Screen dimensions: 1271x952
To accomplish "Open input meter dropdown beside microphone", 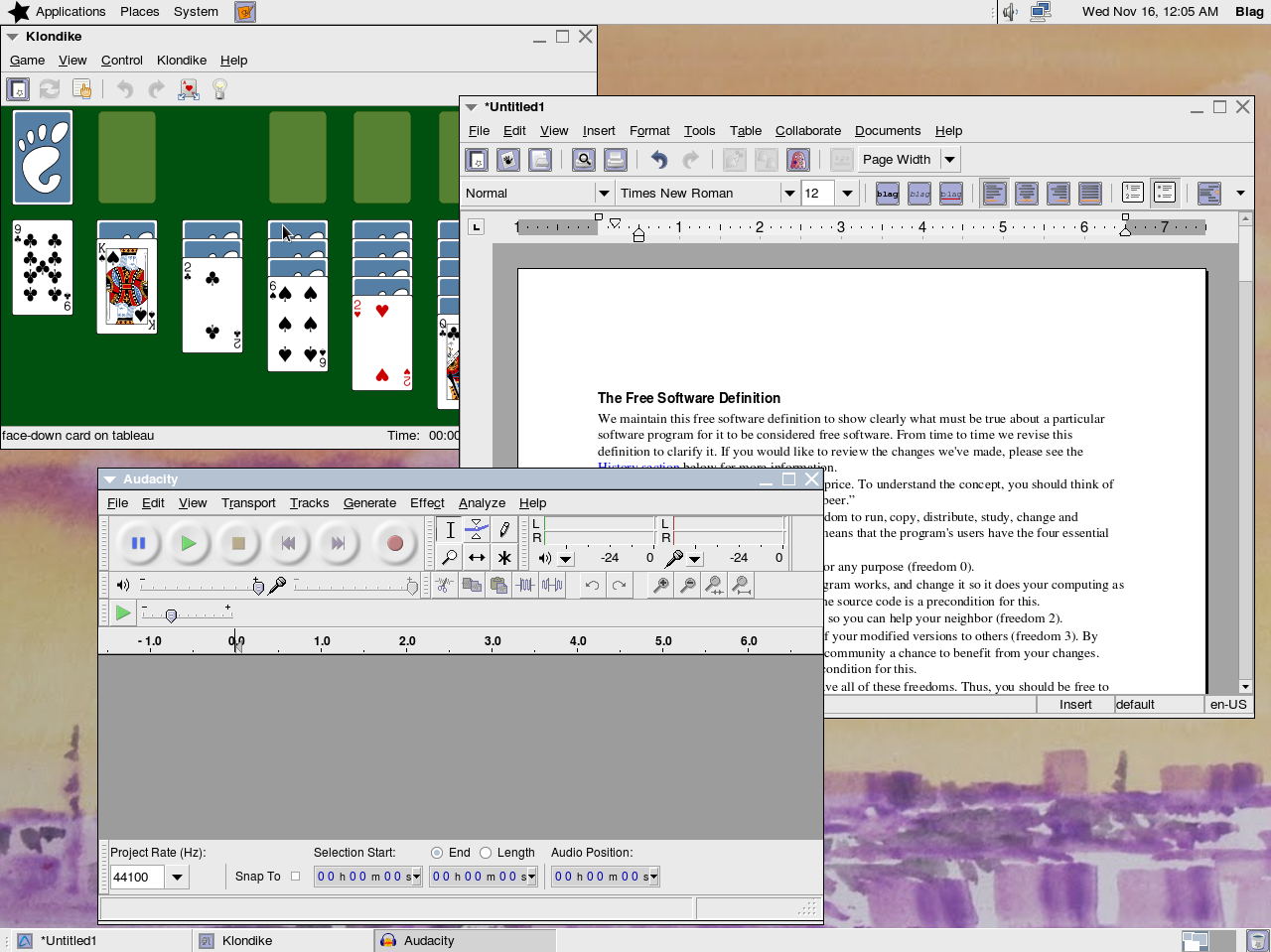I will point(695,559).
